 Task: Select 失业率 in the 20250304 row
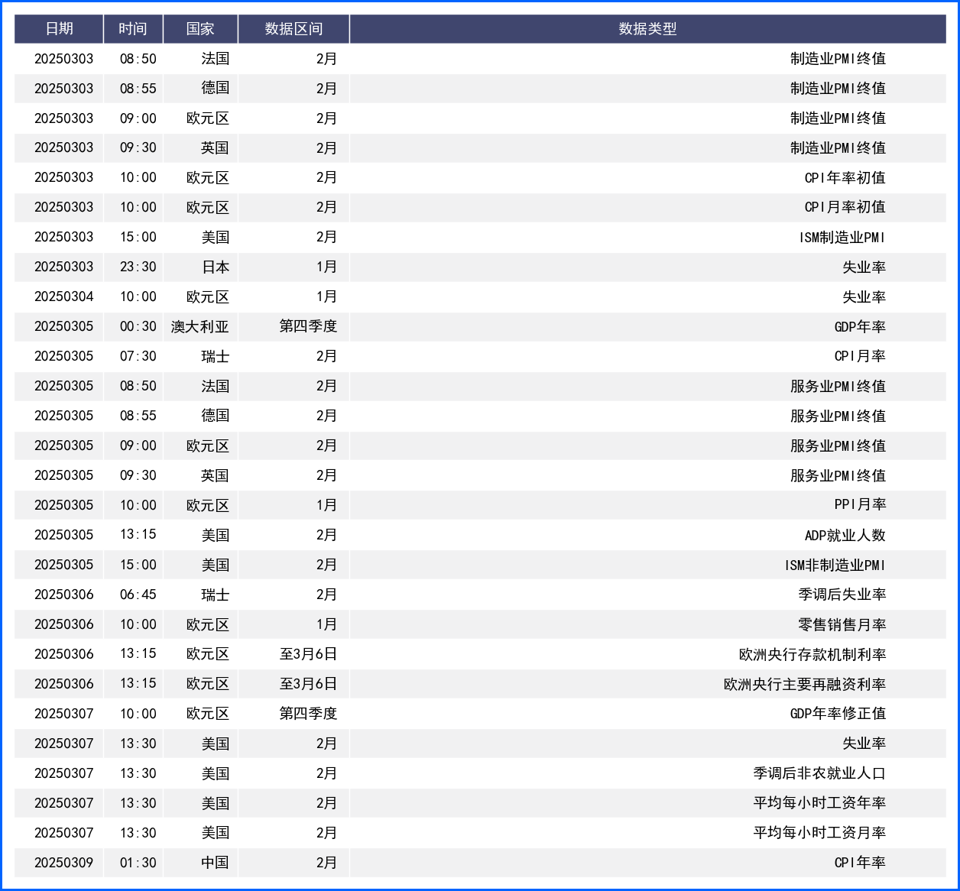point(864,296)
